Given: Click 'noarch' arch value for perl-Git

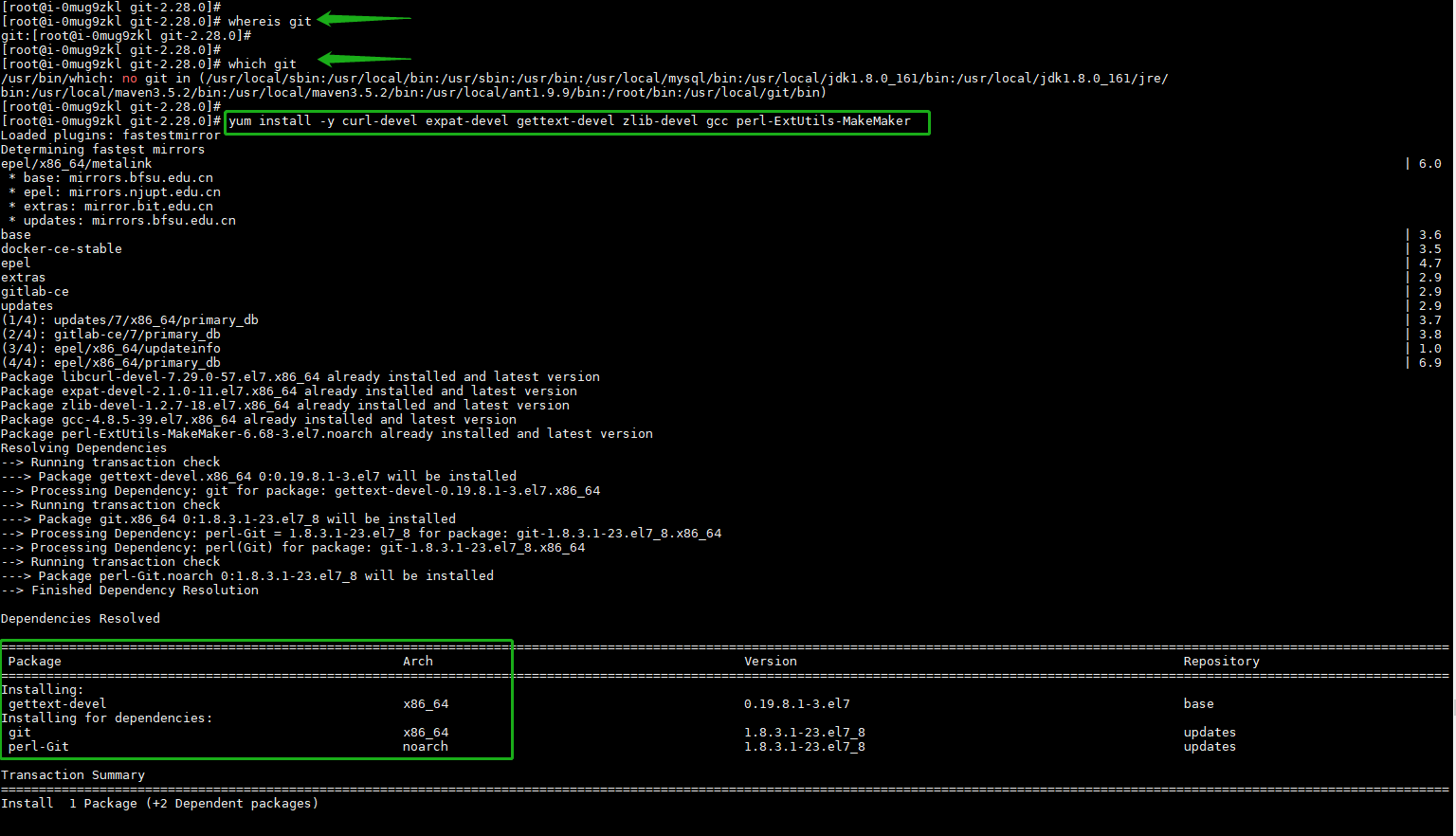Looking at the screenshot, I should pos(426,747).
